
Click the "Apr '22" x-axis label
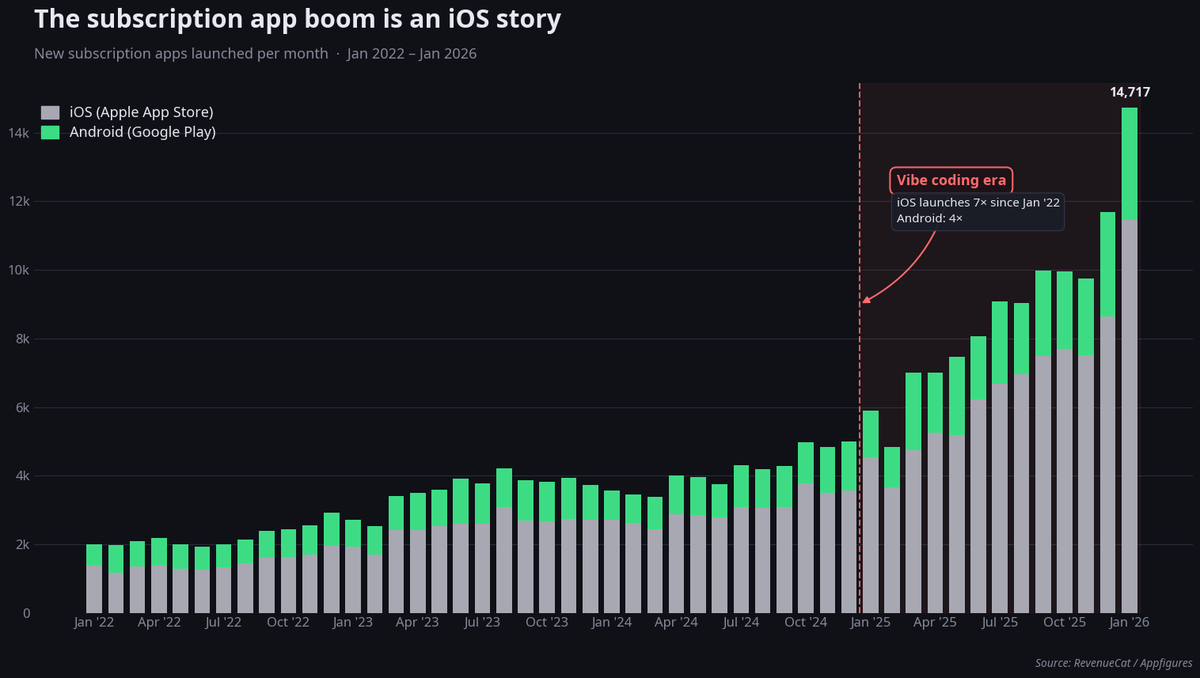click(x=159, y=623)
